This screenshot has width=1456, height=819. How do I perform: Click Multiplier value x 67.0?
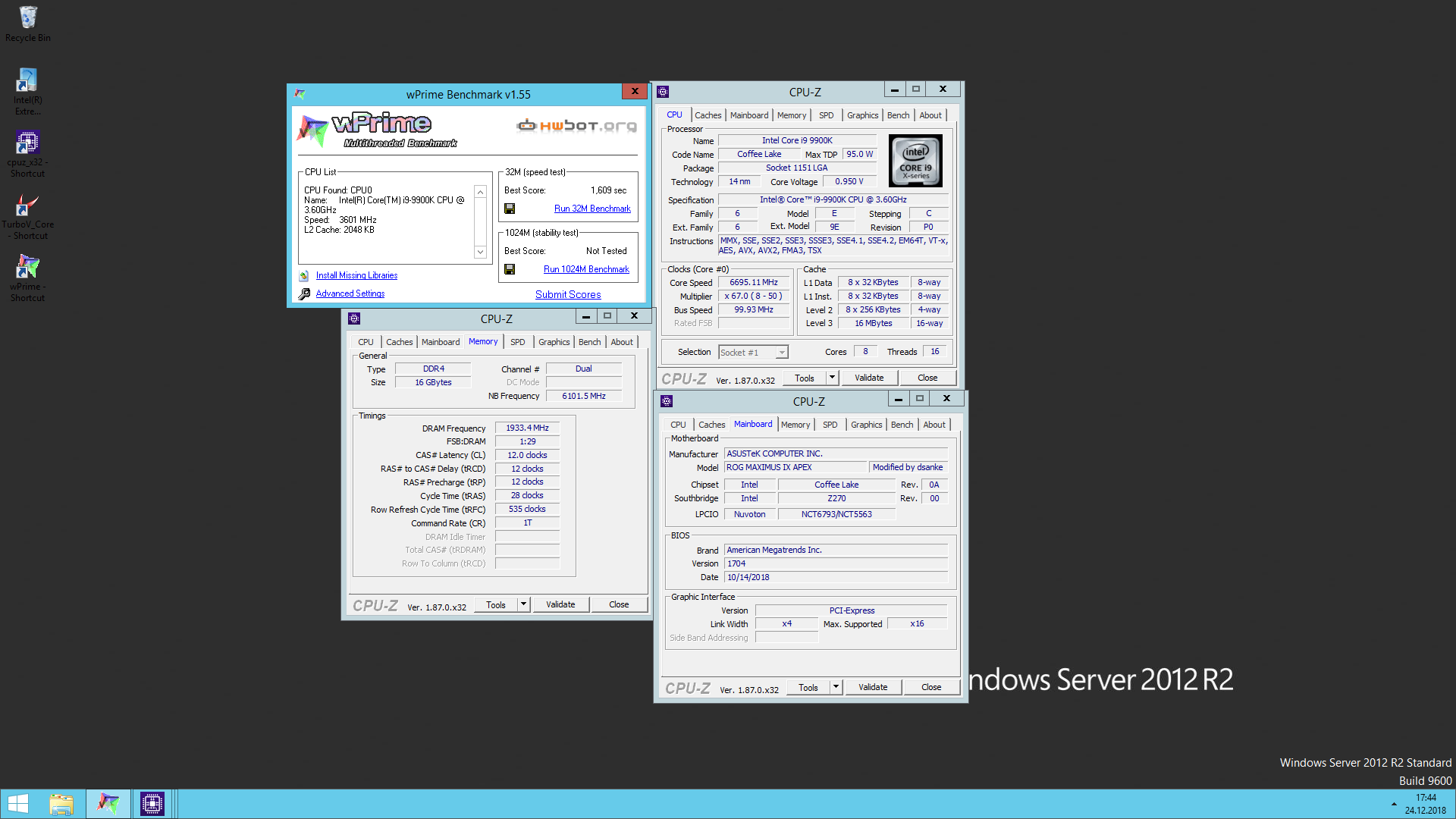(x=753, y=296)
